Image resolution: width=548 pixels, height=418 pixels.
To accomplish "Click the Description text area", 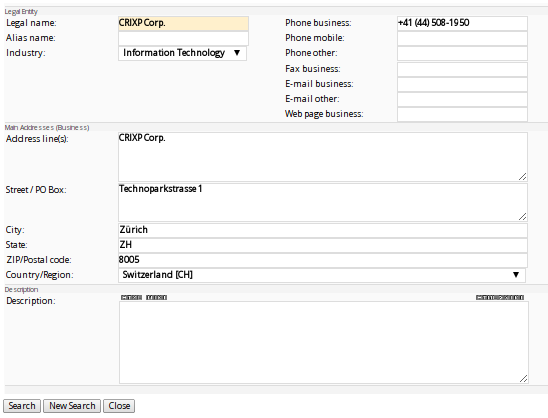I will tap(324, 343).
